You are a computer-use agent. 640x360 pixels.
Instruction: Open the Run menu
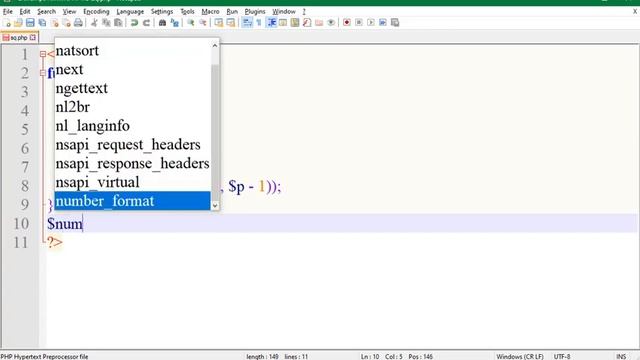point(232,11)
